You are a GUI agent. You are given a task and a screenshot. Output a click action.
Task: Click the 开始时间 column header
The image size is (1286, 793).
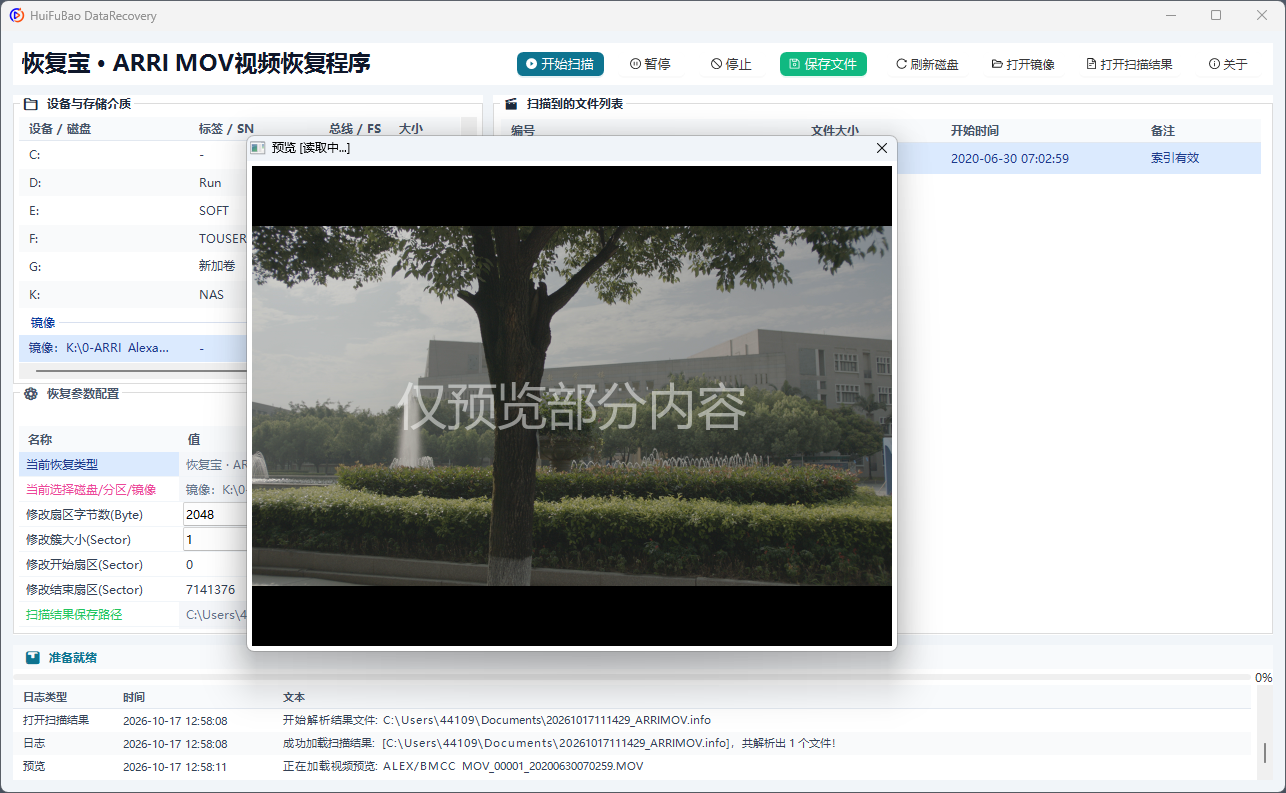click(x=975, y=131)
